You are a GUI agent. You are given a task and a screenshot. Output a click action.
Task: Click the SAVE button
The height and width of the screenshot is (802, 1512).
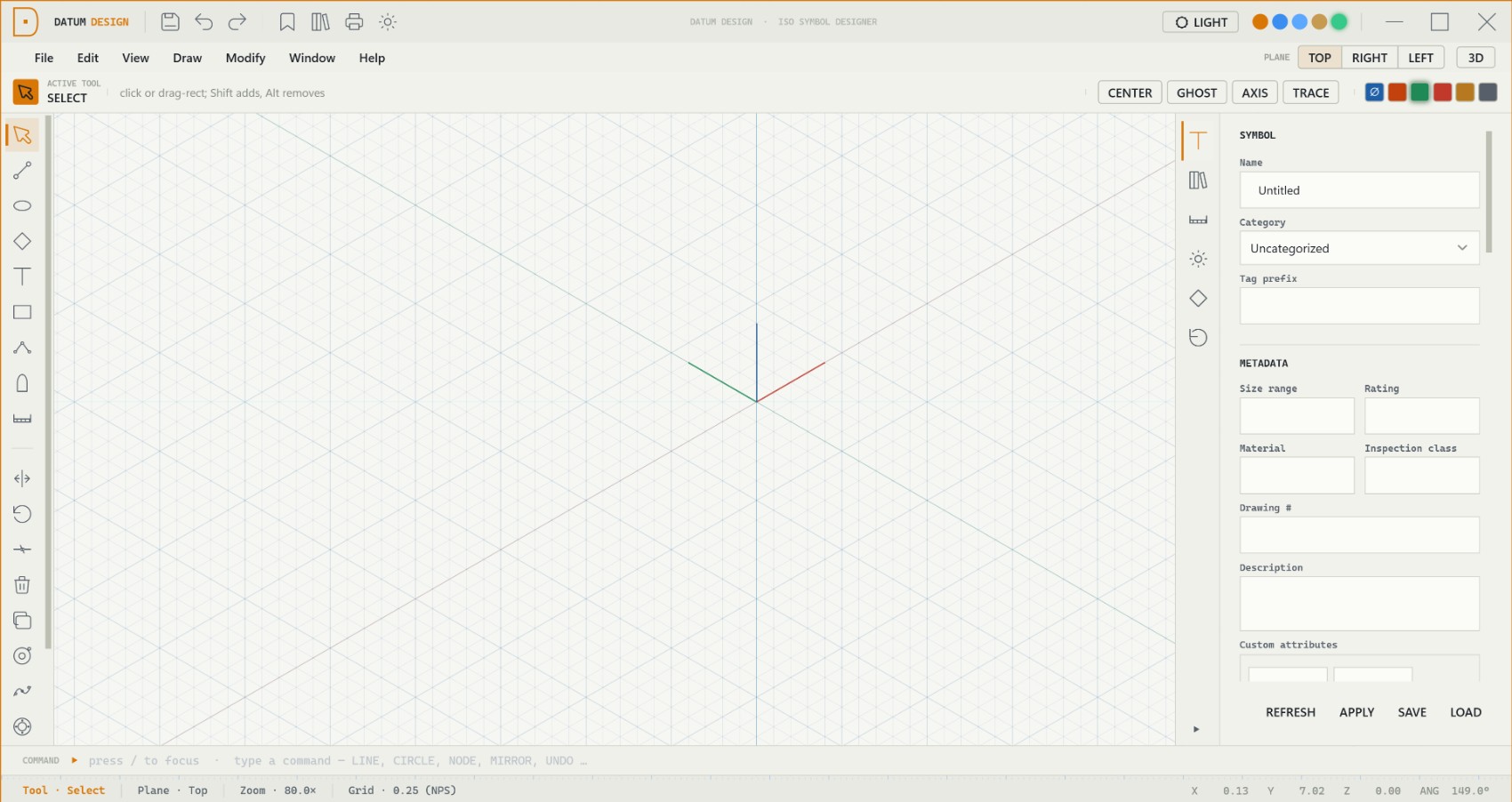pos(1411,712)
